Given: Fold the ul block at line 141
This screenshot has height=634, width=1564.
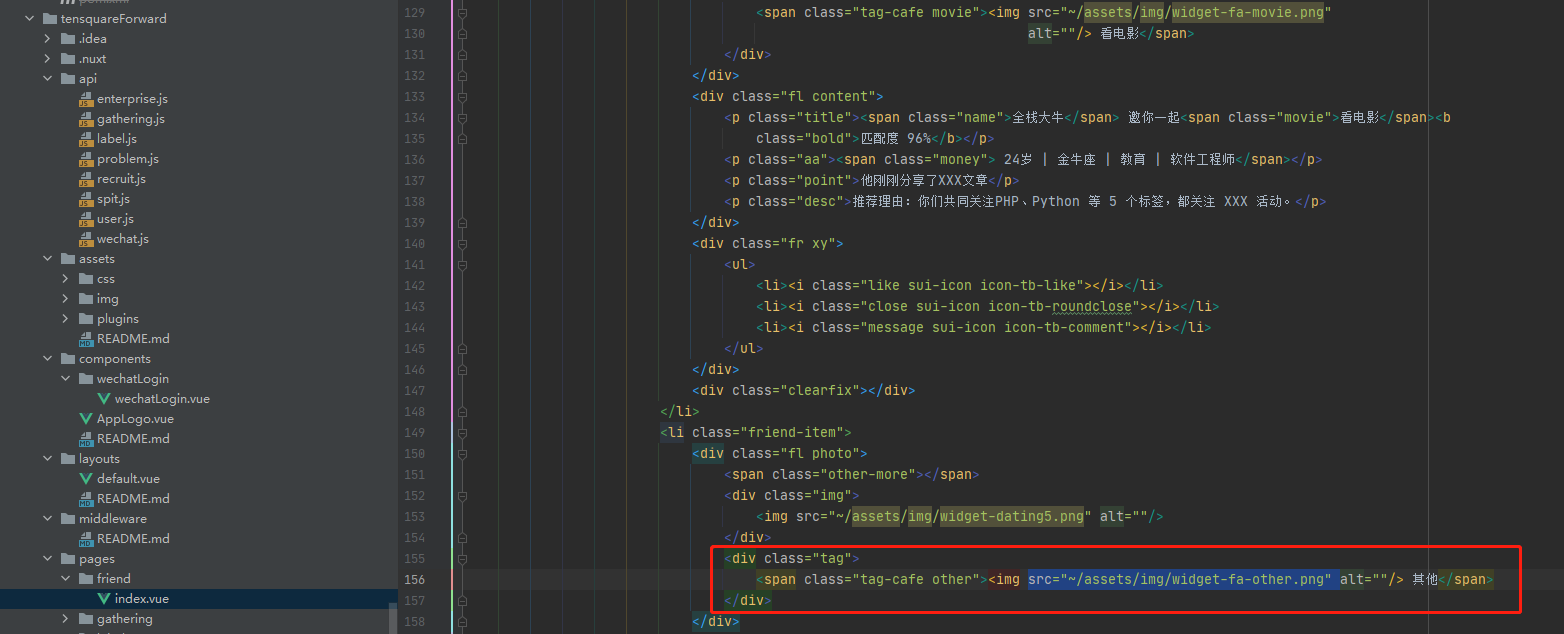Looking at the screenshot, I should [x=462, y=265].
